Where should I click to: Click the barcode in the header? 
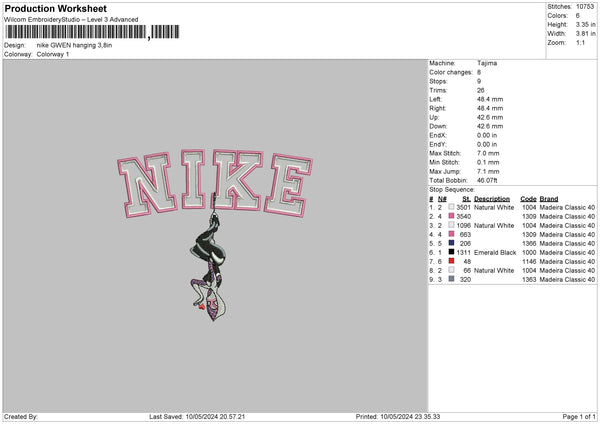(x=92, y=32)
